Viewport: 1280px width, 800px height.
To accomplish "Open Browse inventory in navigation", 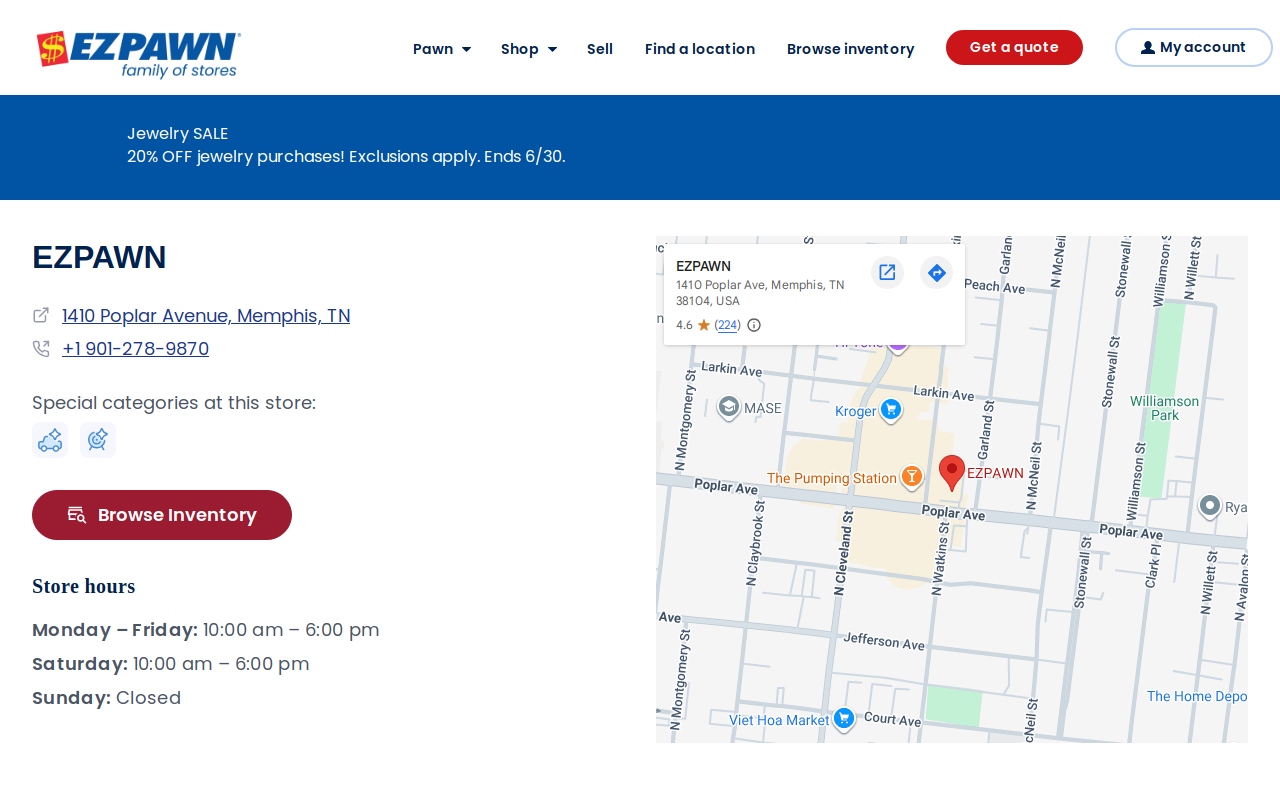I will [x=851, y=49].
